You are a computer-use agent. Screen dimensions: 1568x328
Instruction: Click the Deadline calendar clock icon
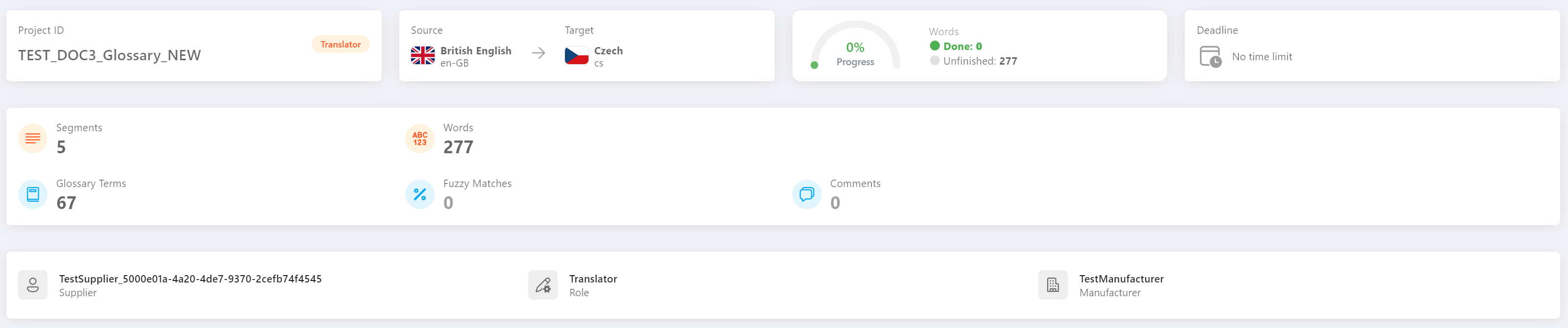pyautogui.click(x=1210, y=57)
